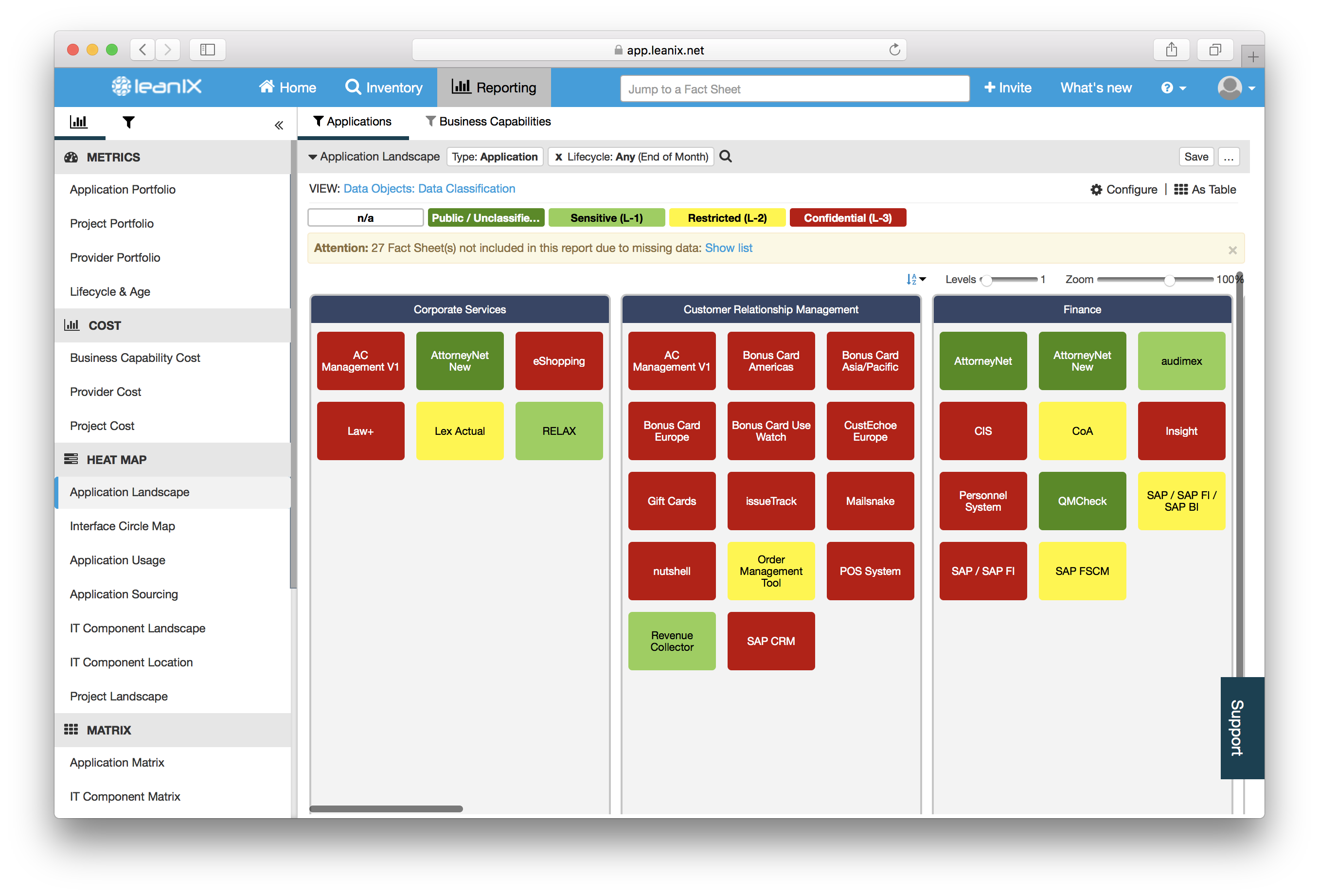This screenshot has height=896, width=1319.
Task: Select the reports chart icon tab in sidebar
Action: 78,122
